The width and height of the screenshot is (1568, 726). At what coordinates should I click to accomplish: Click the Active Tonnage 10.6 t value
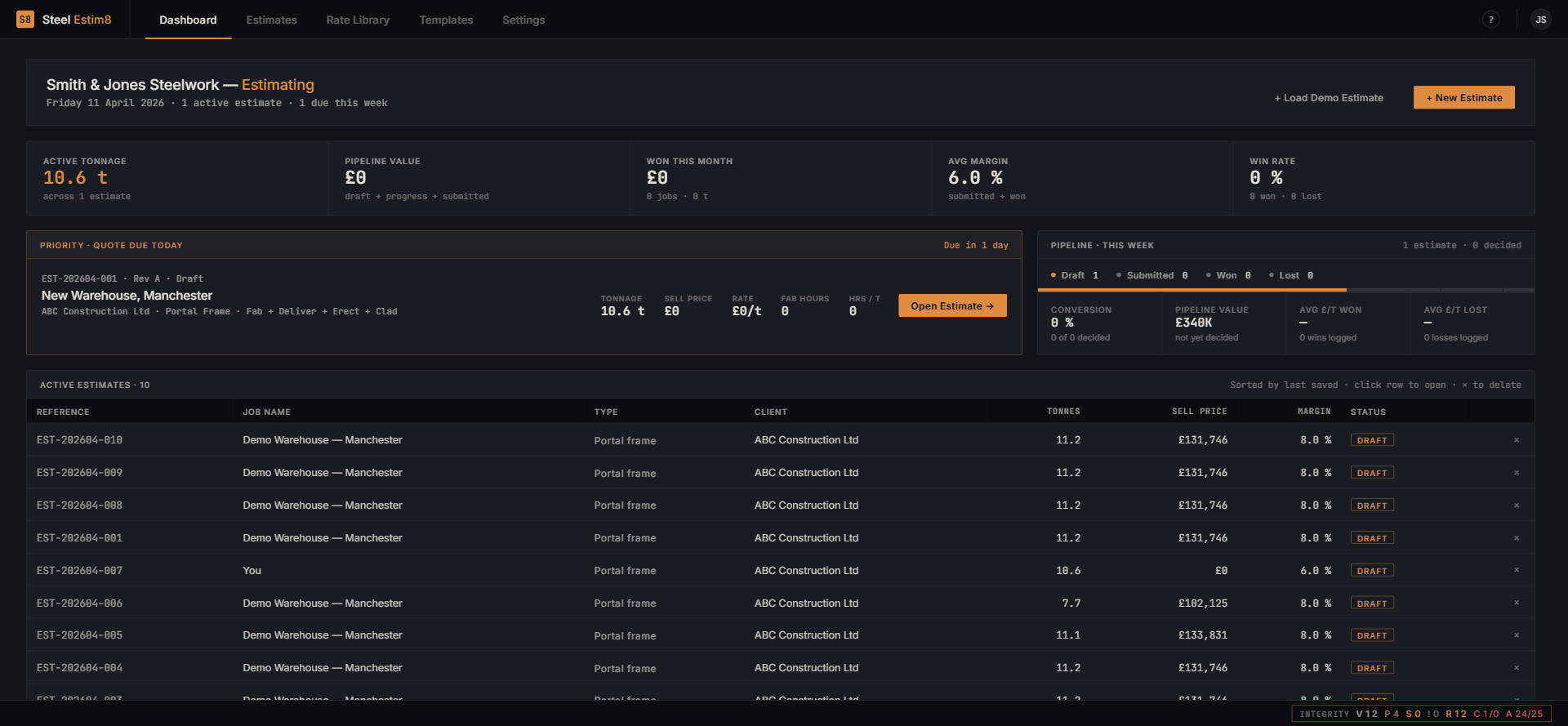coord(75,178)
